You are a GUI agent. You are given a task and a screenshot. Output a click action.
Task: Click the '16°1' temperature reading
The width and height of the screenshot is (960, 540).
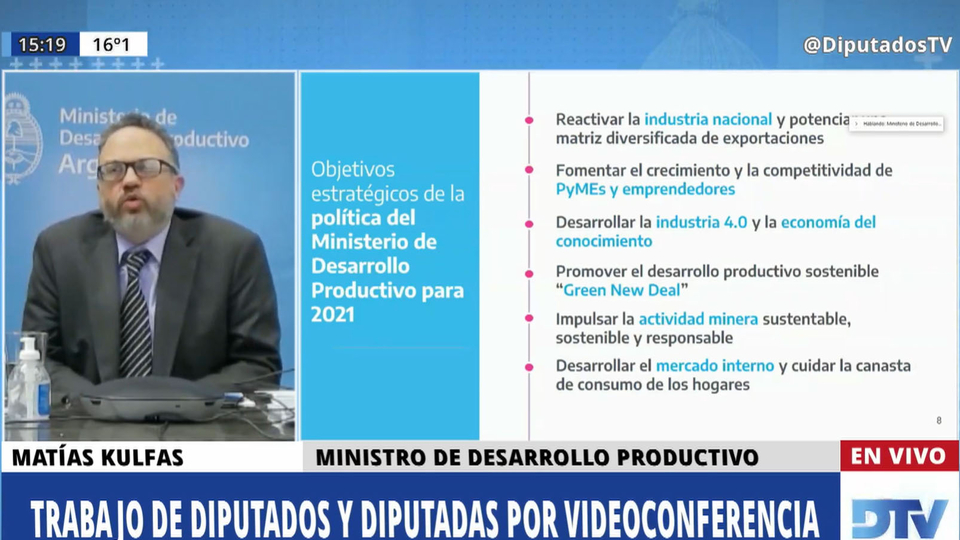pos(112,45)
